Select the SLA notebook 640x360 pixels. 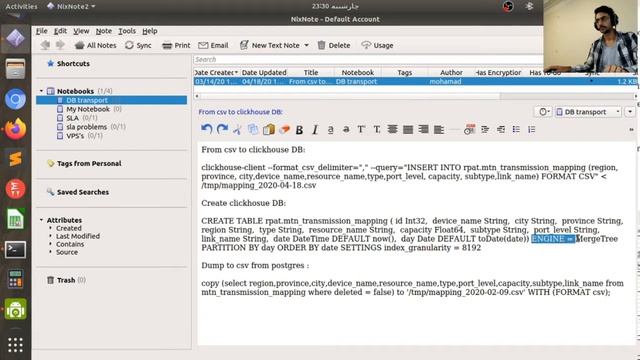[72, 118]
